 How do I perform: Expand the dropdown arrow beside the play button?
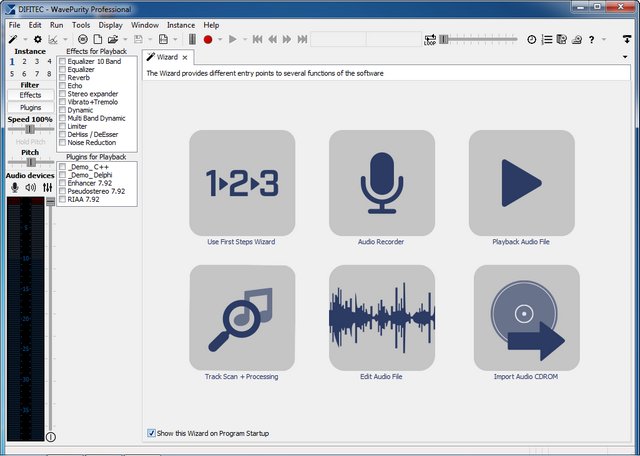[x=243, y=40]
